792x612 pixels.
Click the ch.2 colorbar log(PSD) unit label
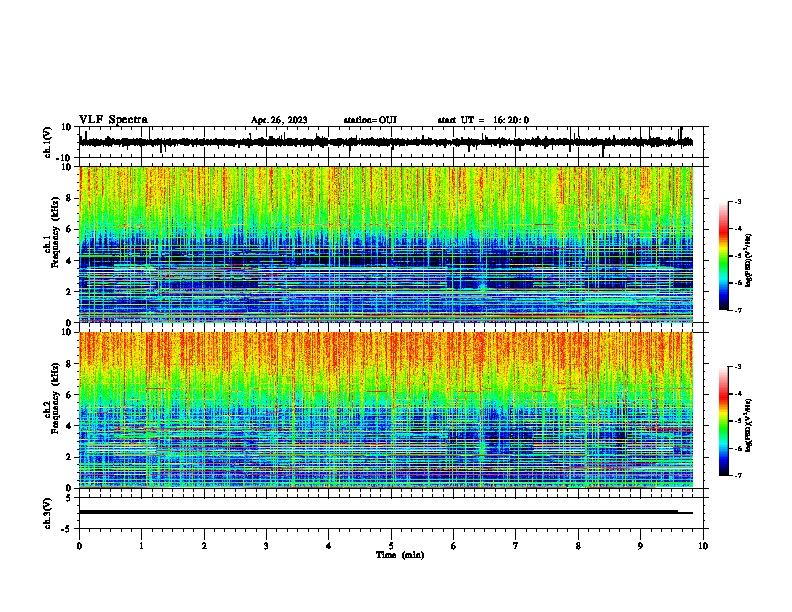[749, 425]
